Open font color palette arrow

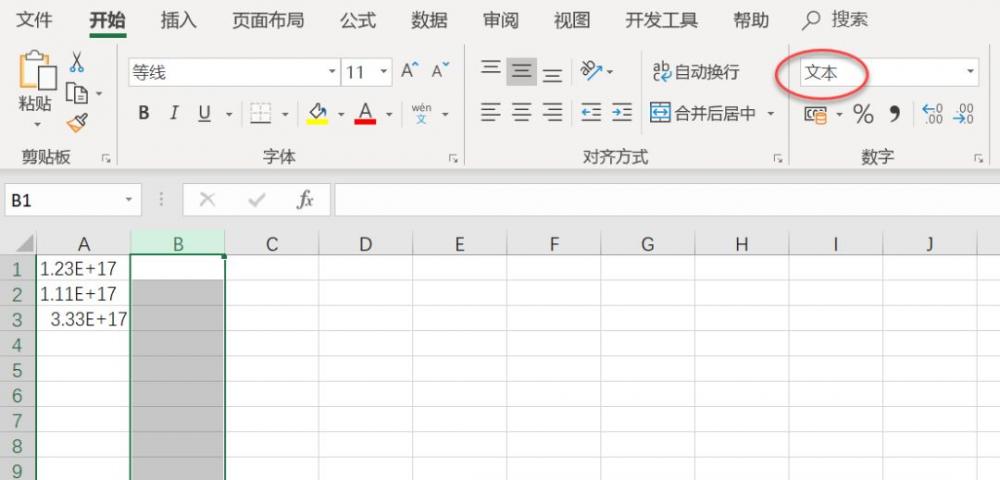tap(389, 115)
